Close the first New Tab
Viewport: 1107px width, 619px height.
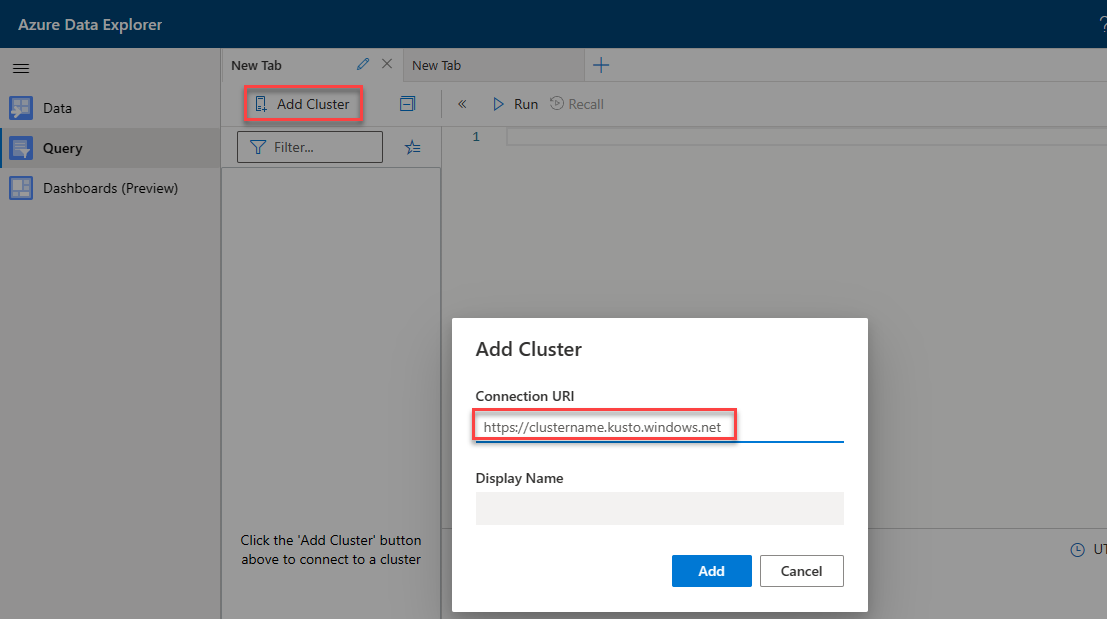tap(387, 64)
